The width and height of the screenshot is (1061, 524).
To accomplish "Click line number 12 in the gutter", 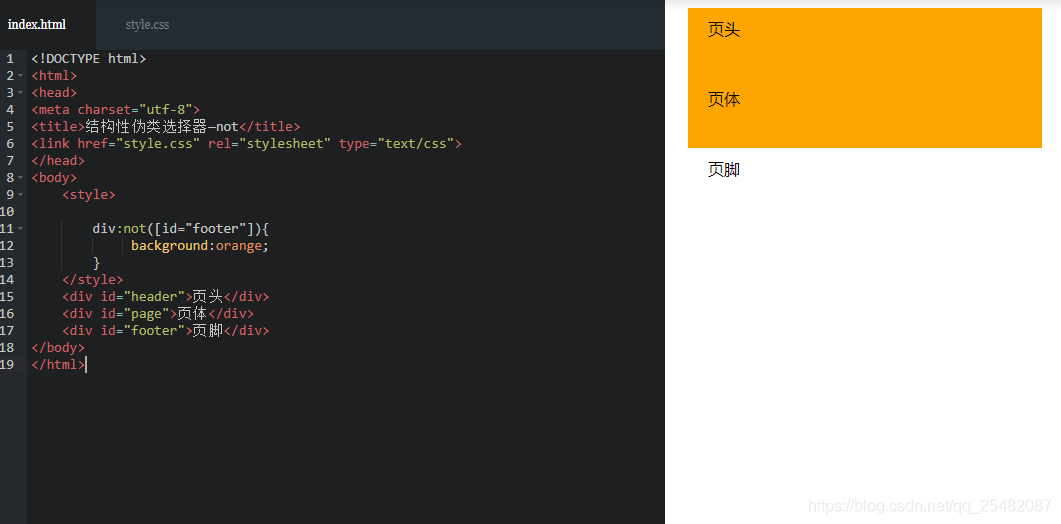I will coord(7,246).
